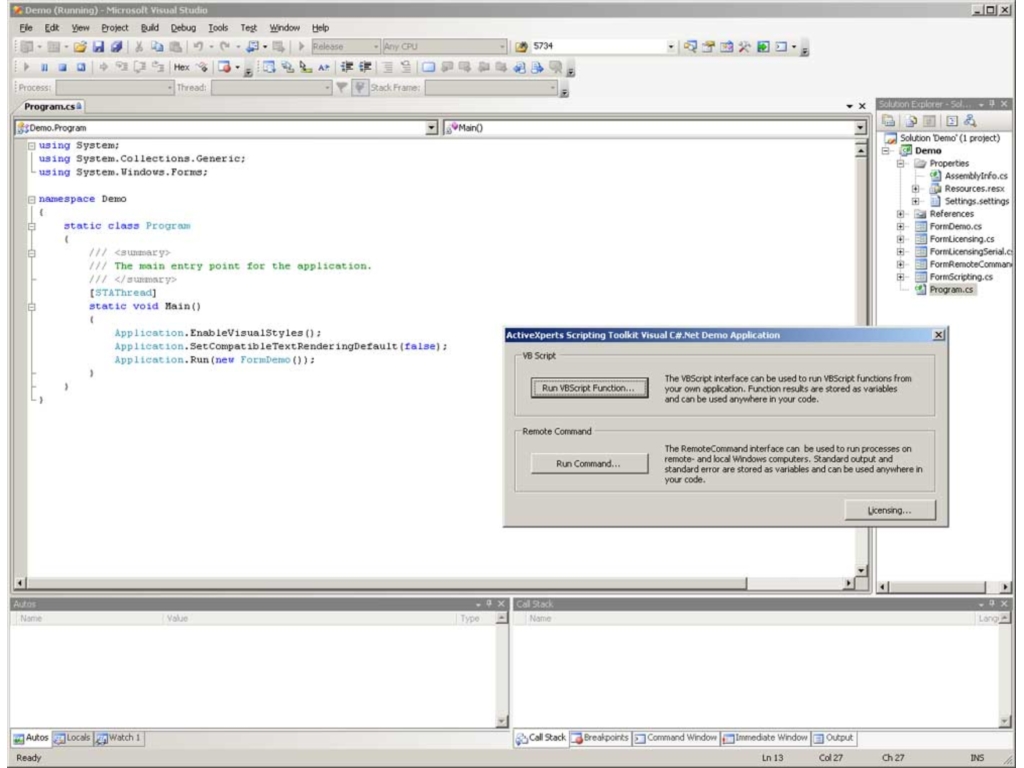Open the Build menu
Image resolution: width=1024 pixels, height=768 pixels.
click(150, 28)
